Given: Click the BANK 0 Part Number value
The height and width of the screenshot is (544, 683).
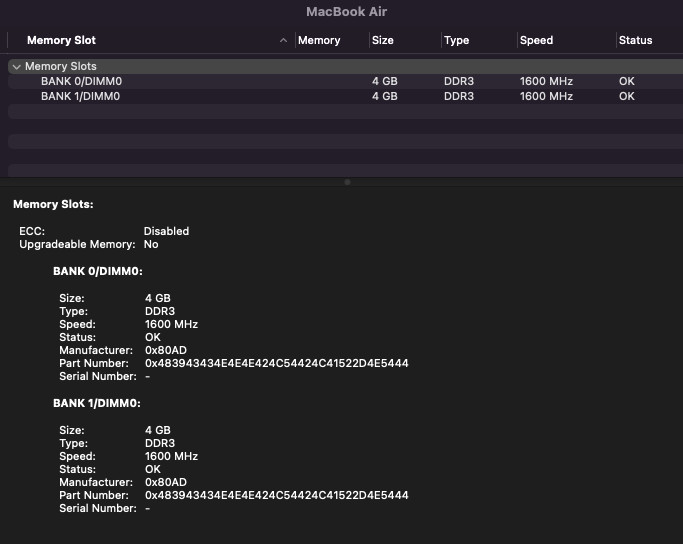Looking at the screenshot, I should click(277, 363).
